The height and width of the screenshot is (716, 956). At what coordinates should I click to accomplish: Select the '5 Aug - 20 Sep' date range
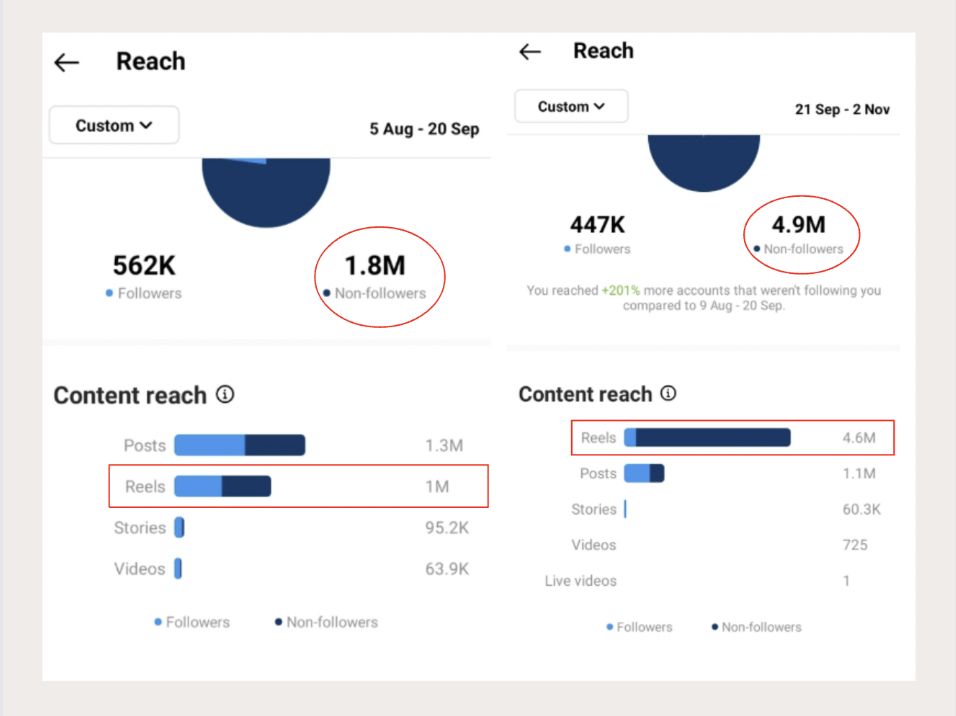point(424,129)
